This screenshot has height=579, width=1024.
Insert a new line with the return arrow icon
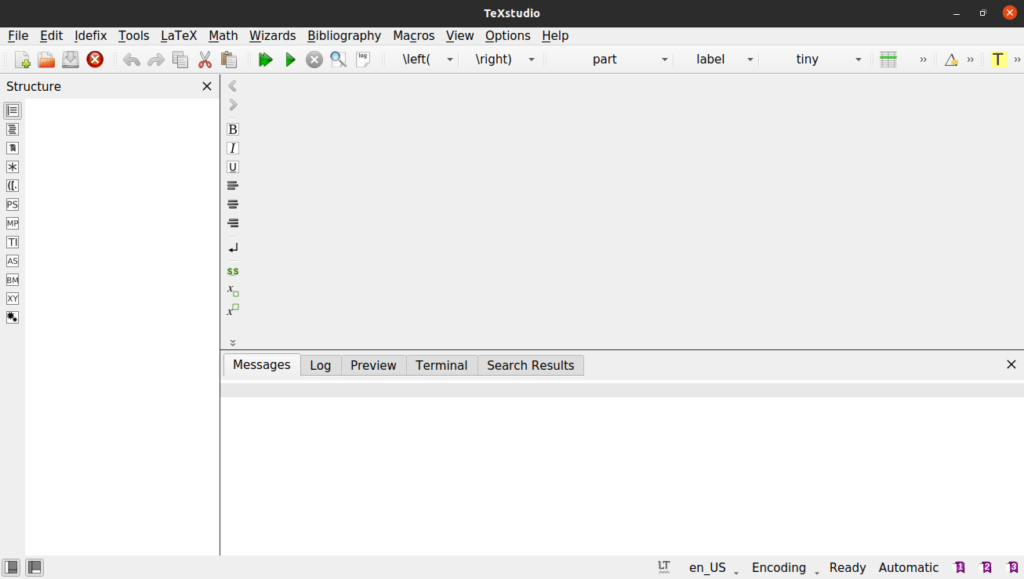(x=232, y=248)
